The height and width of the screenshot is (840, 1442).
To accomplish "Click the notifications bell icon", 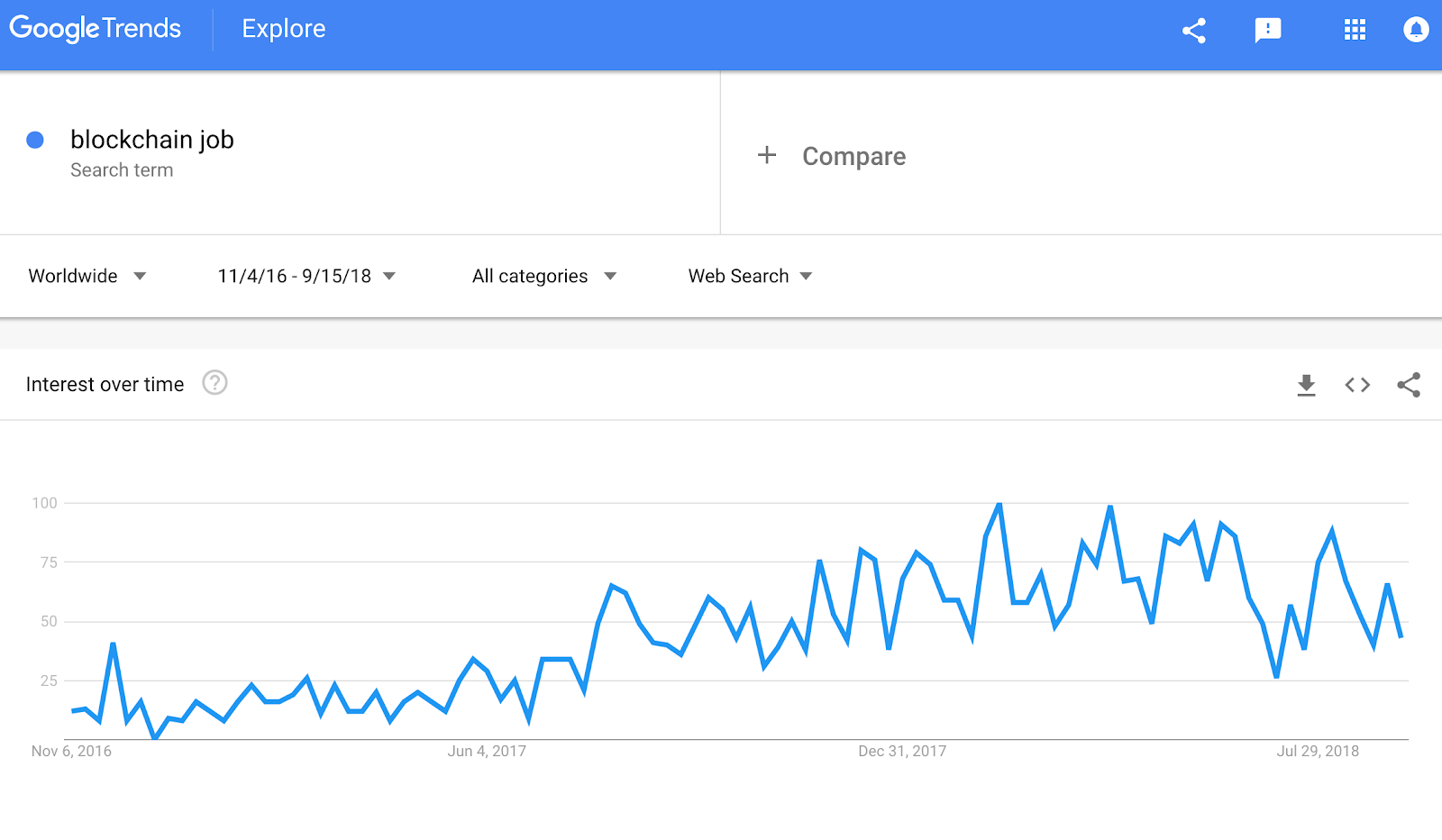I will click(1416, 30).
